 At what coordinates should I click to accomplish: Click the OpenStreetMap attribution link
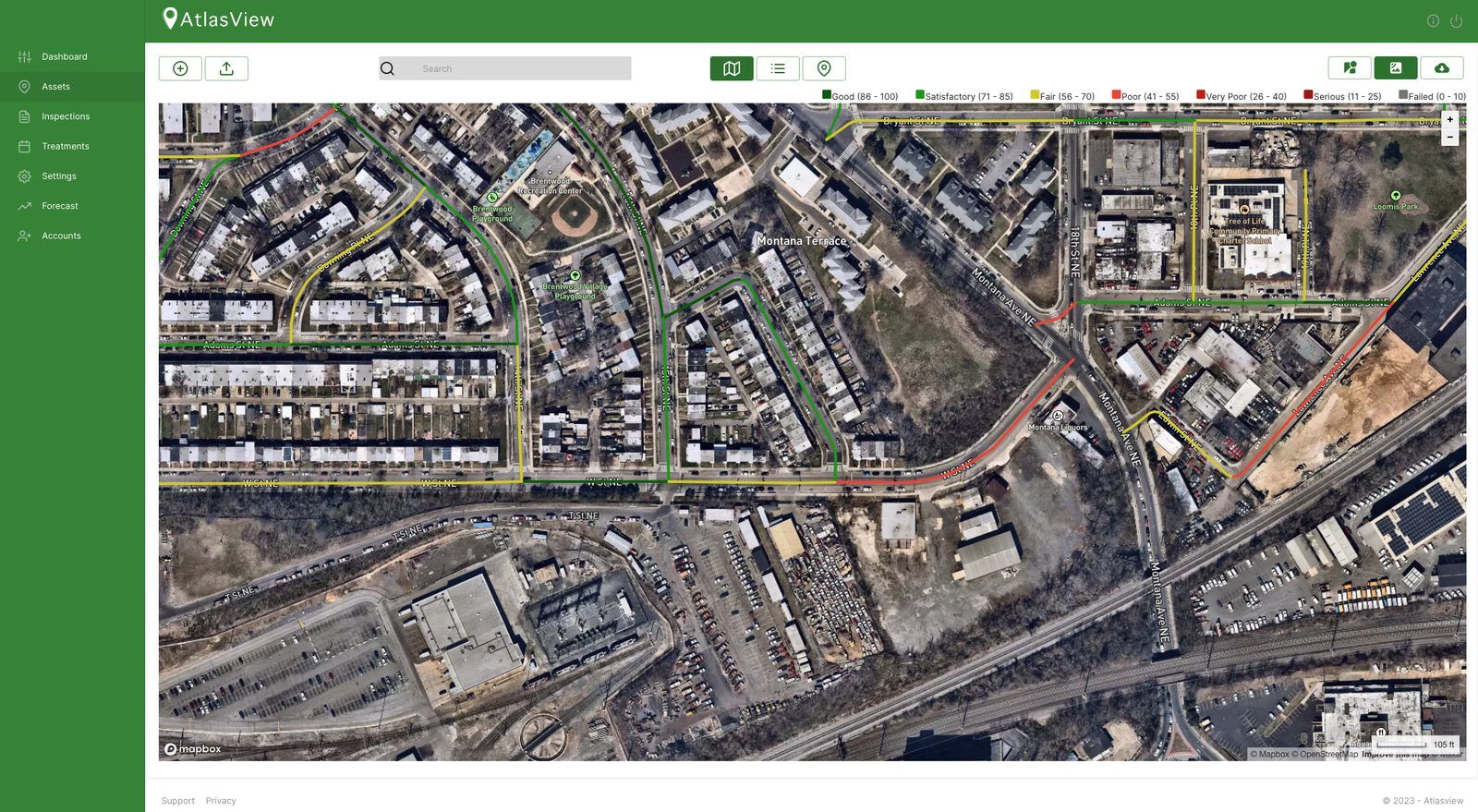click(1324, 755)
